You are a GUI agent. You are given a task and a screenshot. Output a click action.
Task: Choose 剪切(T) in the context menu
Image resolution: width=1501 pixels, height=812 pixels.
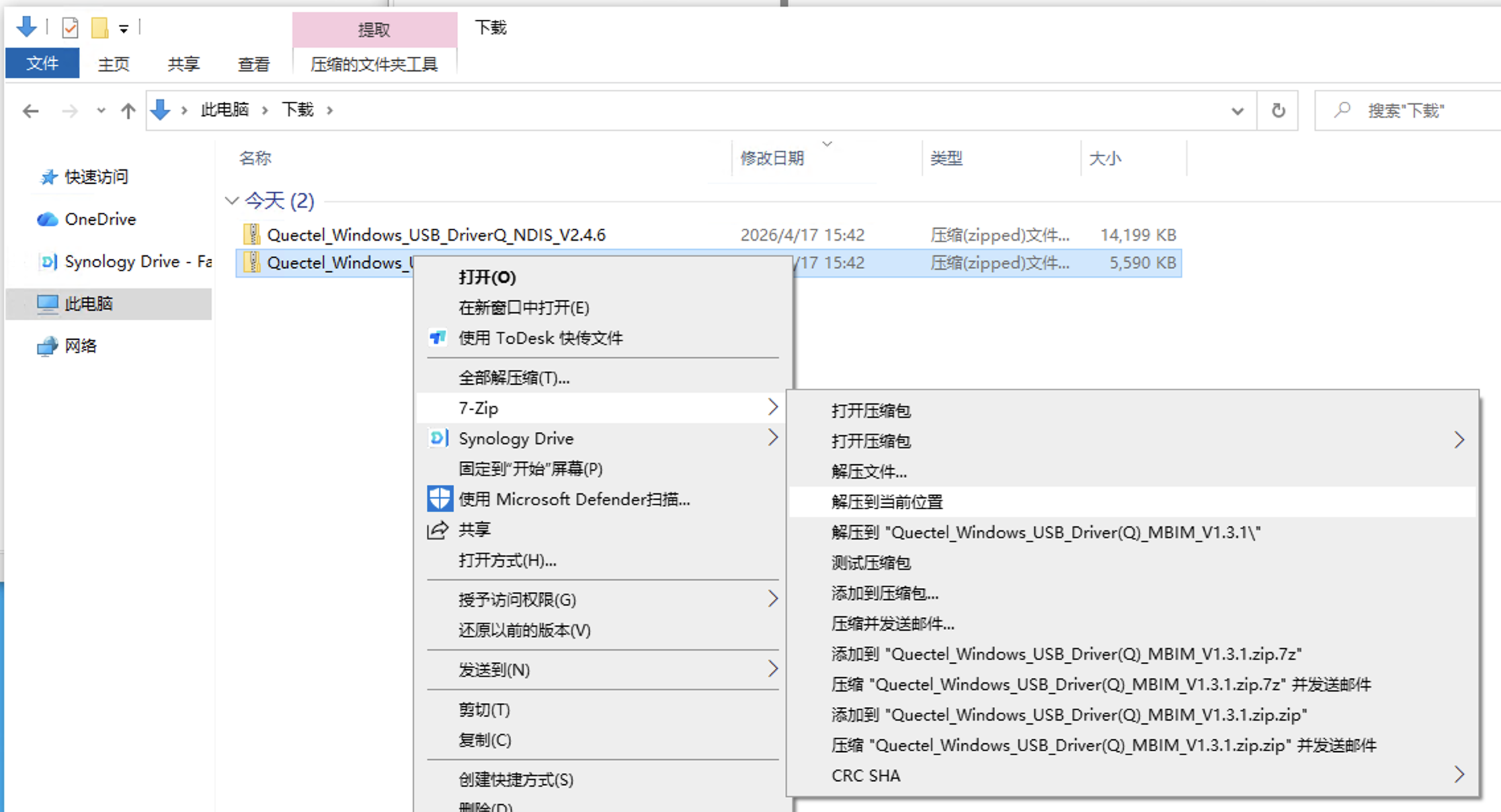tap(484, 710)
